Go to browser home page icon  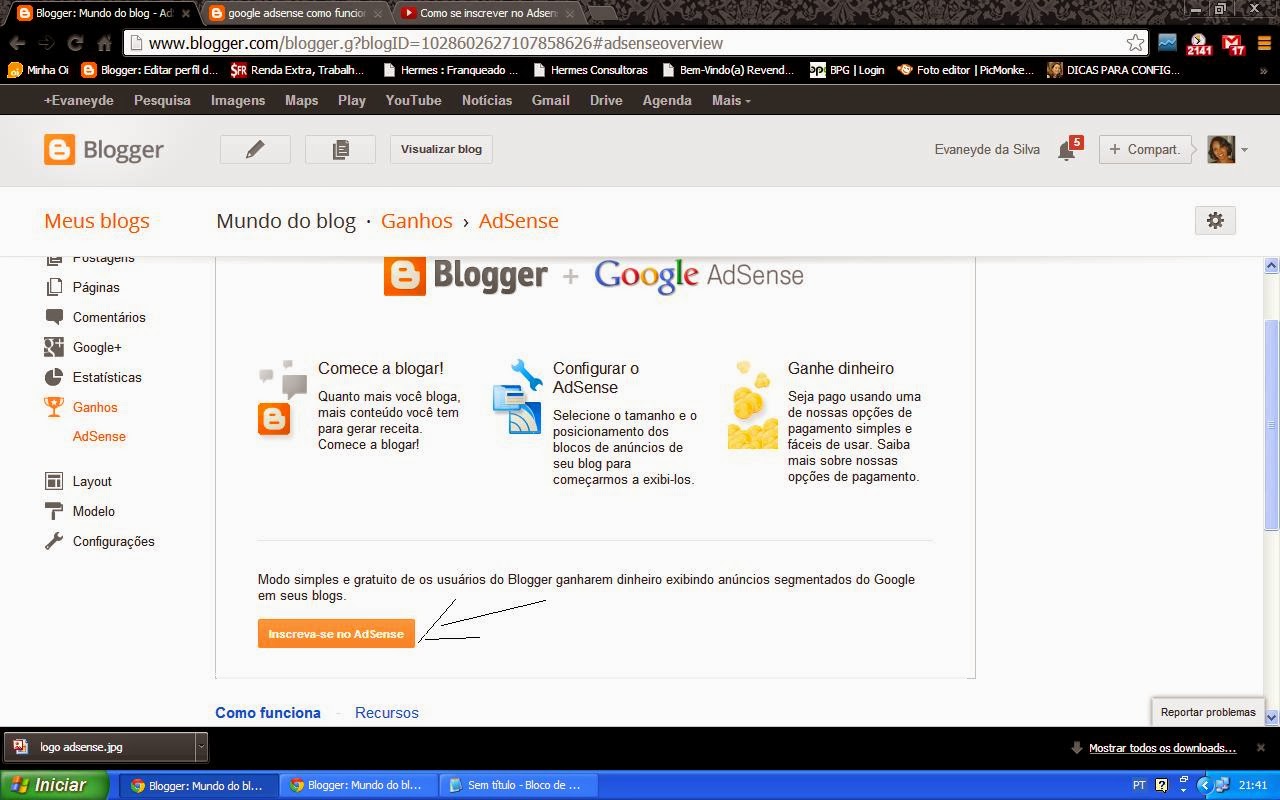104,43
